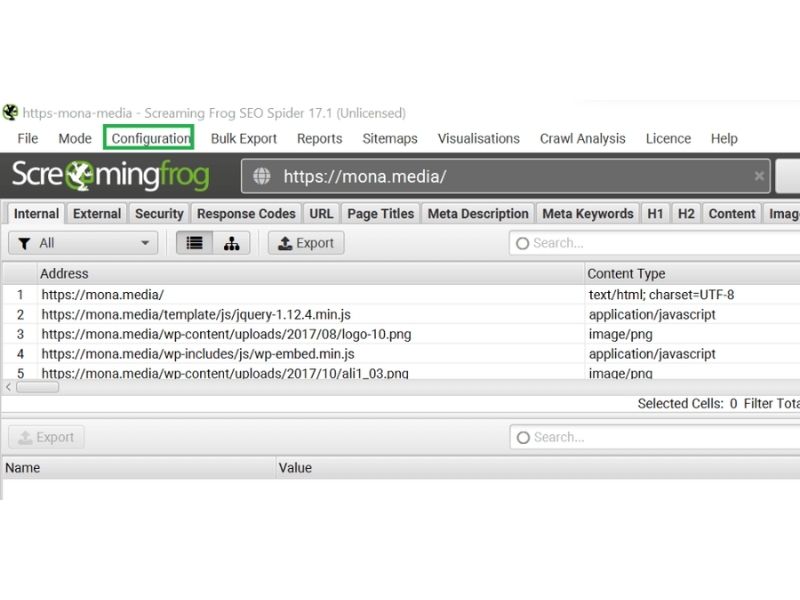Switch to the Response Codes tab

point(246,213)
